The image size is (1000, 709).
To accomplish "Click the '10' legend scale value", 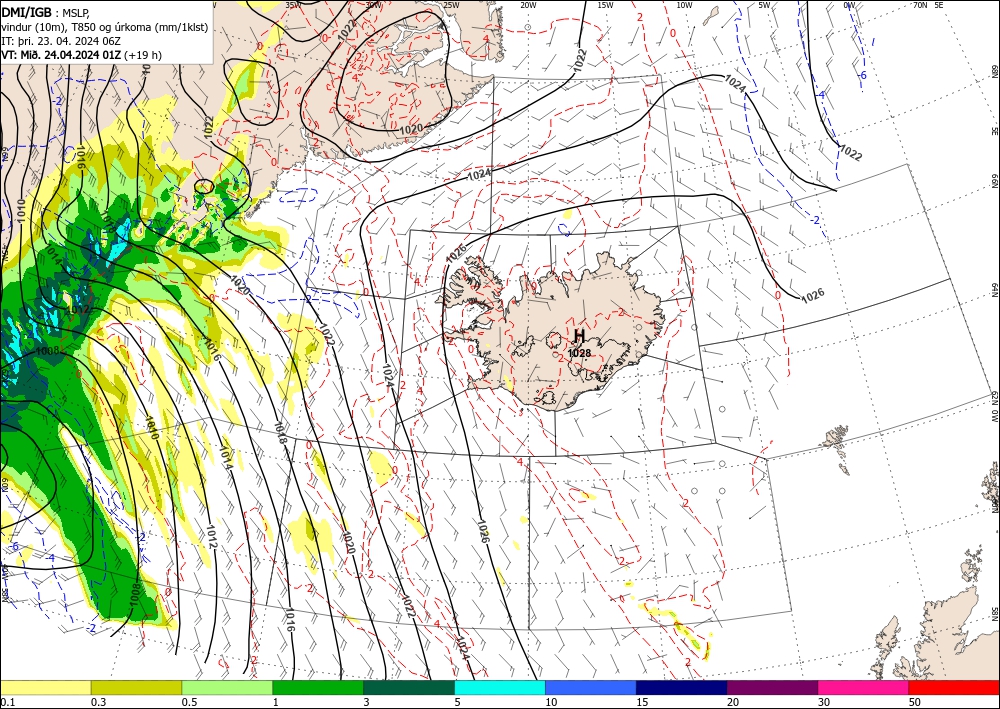I will 551,702.
